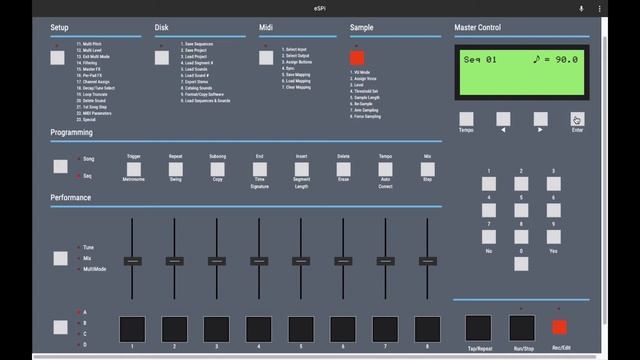Viewport: 640px width, 360px height.
Task: Click the fader handle above pad 2
Action: [175, 261]
